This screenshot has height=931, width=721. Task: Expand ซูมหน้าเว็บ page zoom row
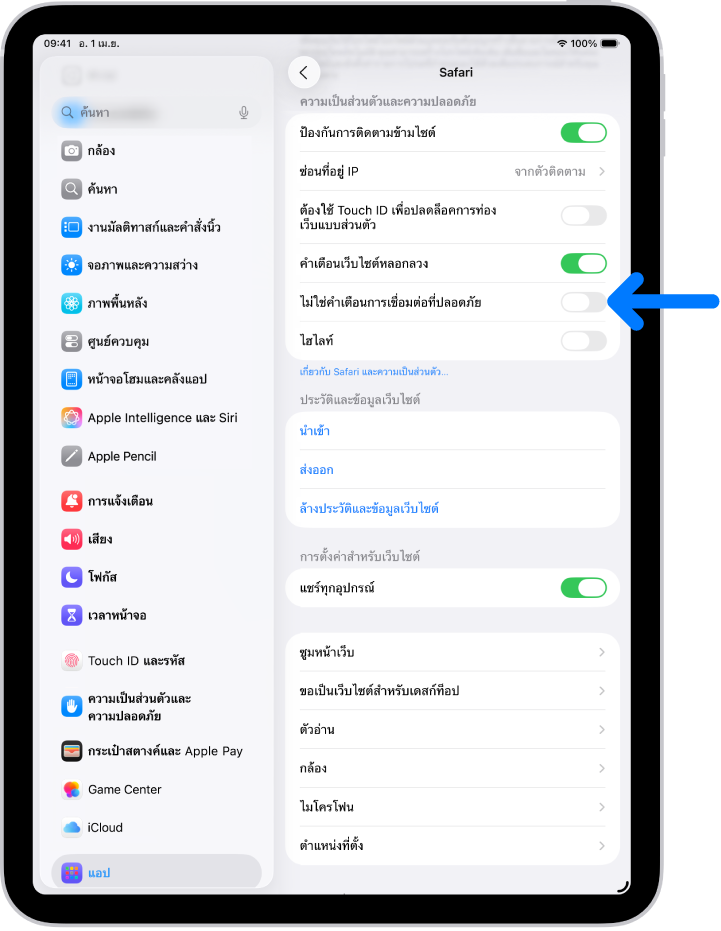[x=452, y=653]
